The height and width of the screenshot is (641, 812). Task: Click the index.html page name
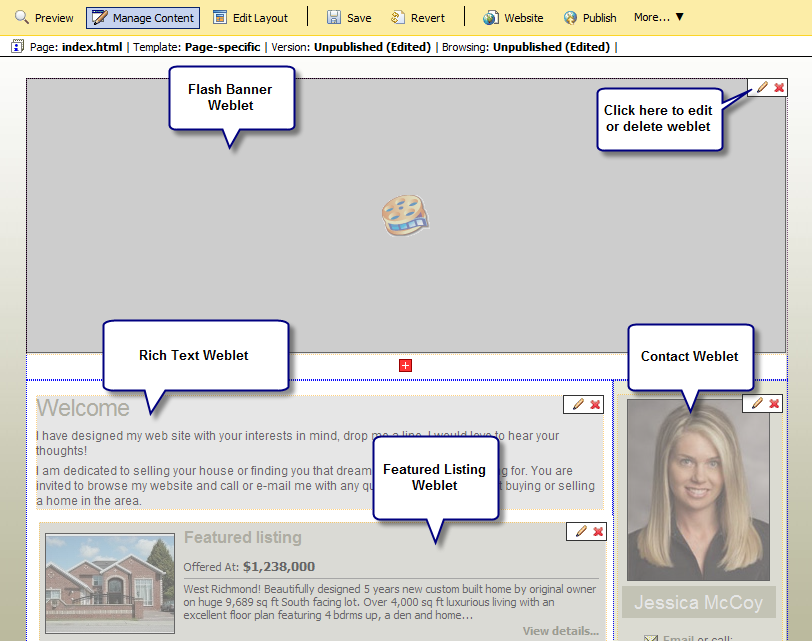[92, 47]
